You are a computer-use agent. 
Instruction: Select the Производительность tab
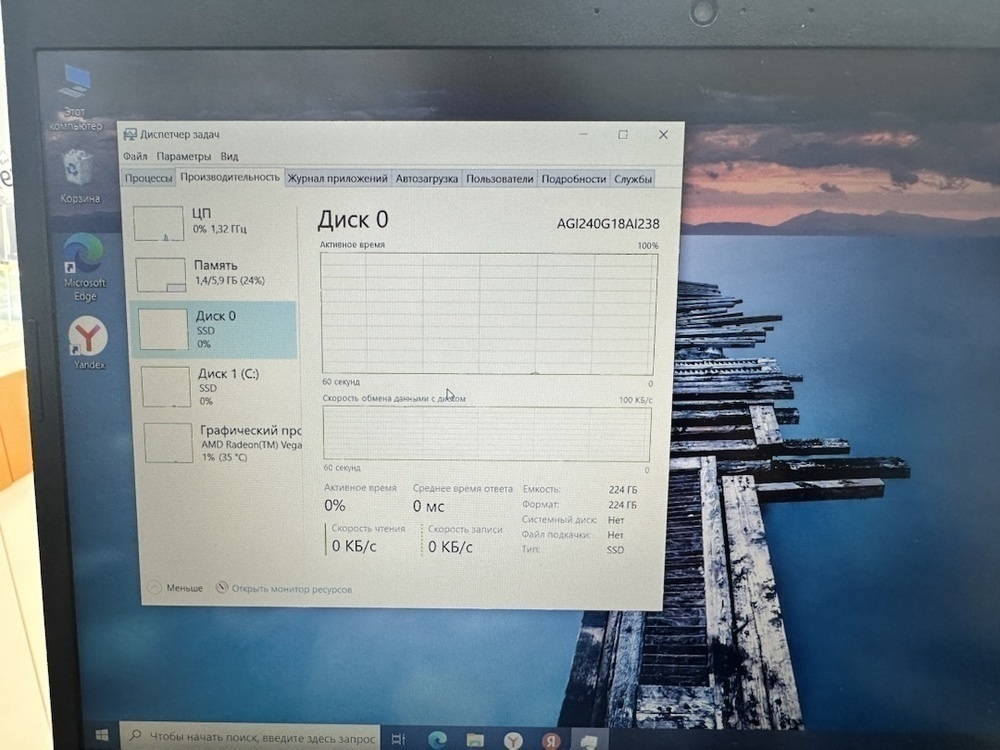tap(230, 177)
